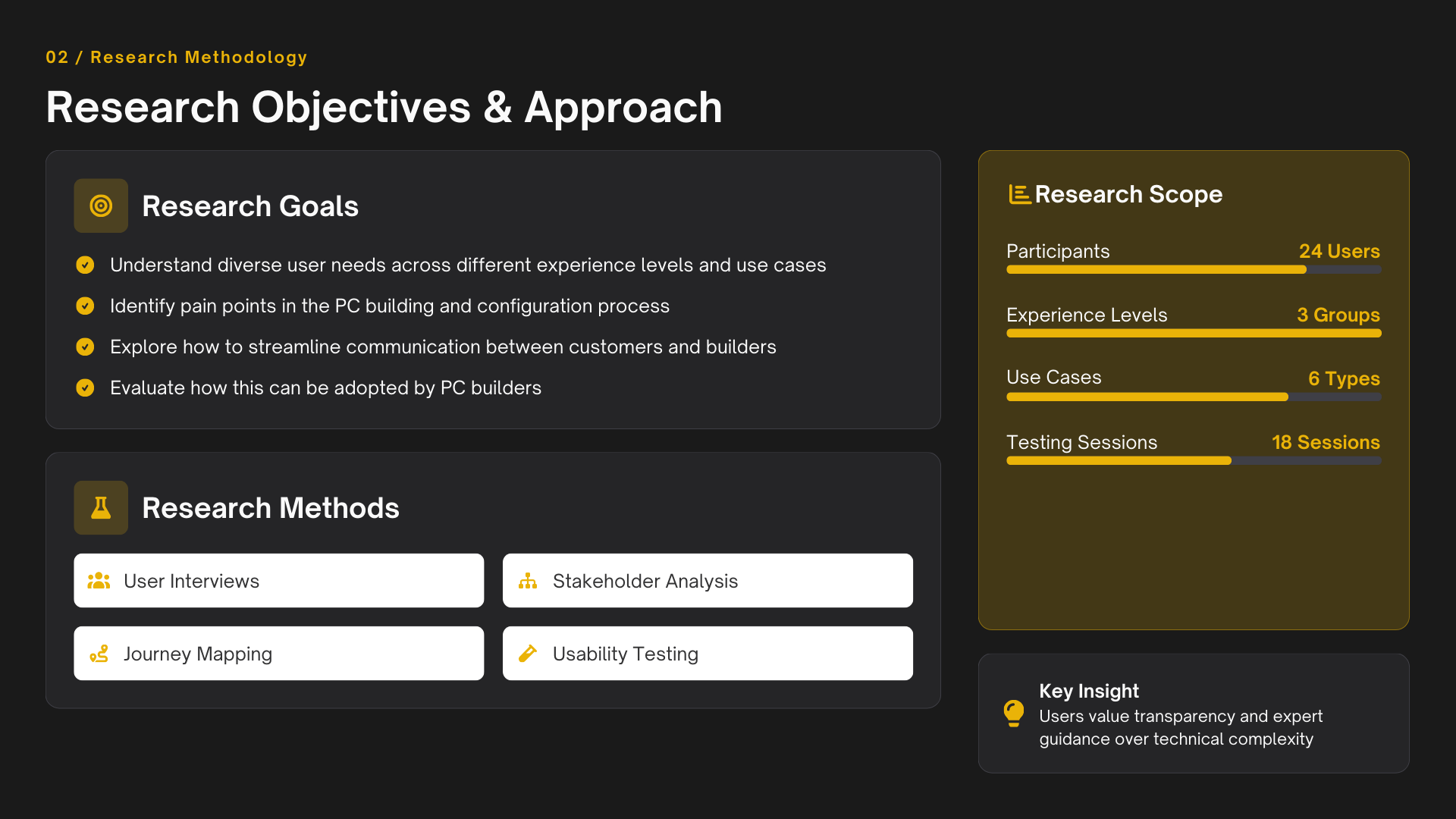Expand the Key Insight card
The height and width of the screenshot is (819, 1456).
(1193, 713)
